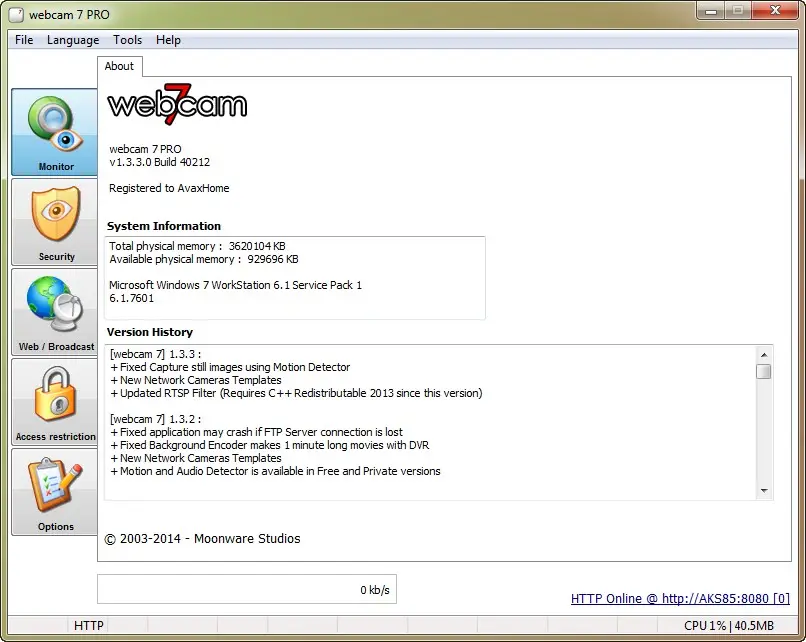This screenshot has width=806, height=642.
Task: Open the File menu
Action: click(24, 40)
